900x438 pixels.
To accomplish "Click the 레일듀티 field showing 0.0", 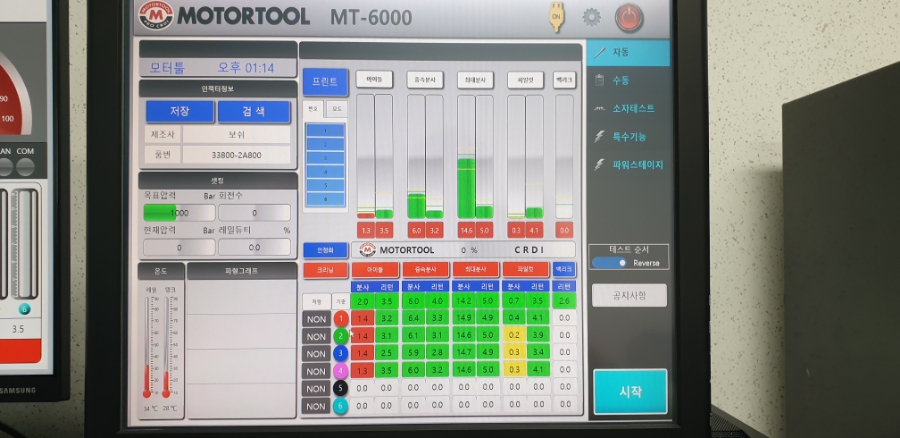I will click(x=254, y=247).
